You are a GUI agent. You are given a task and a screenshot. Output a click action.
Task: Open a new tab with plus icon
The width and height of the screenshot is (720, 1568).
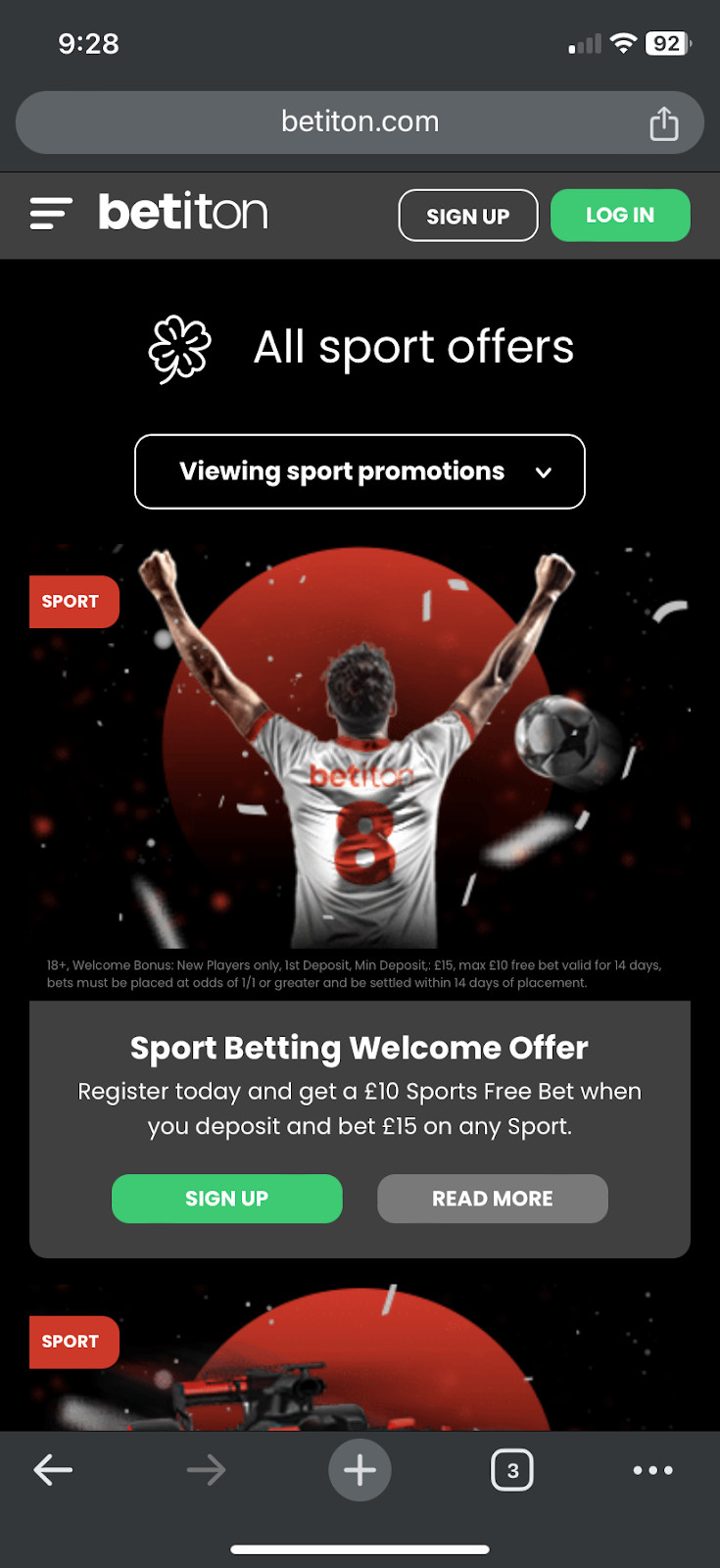(x=360, y=1469)
